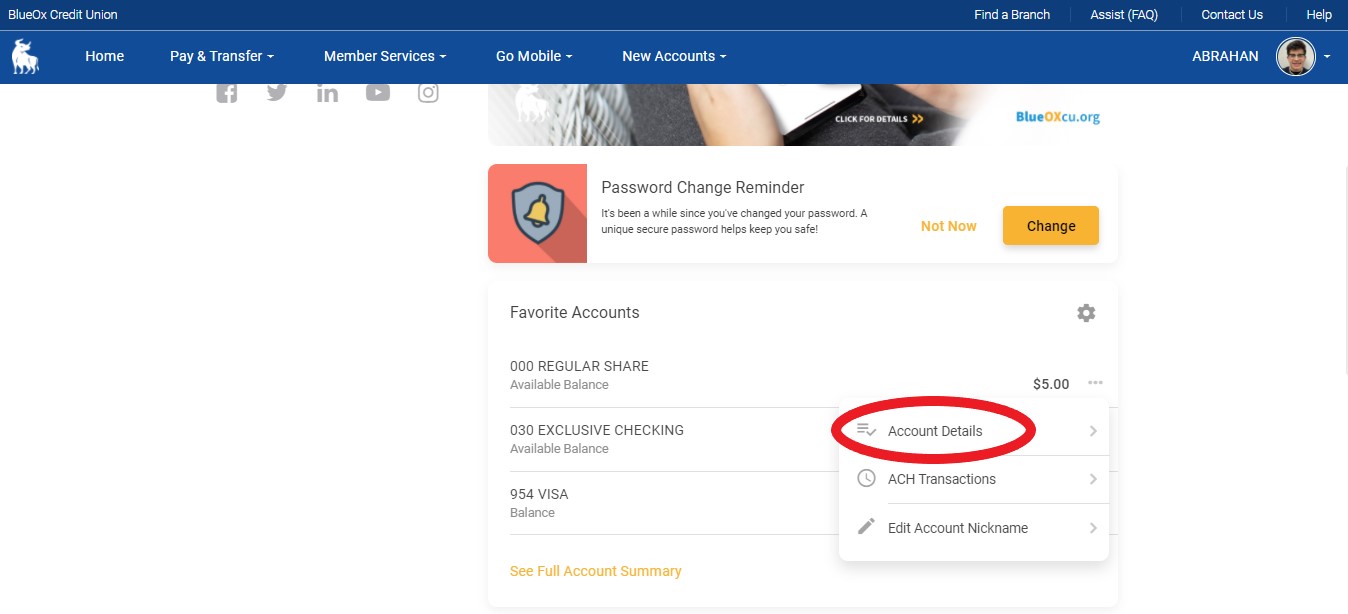Click the Find a Branch link
This screenshot has width=1348, height=614.
click(x=1012, y=15)
